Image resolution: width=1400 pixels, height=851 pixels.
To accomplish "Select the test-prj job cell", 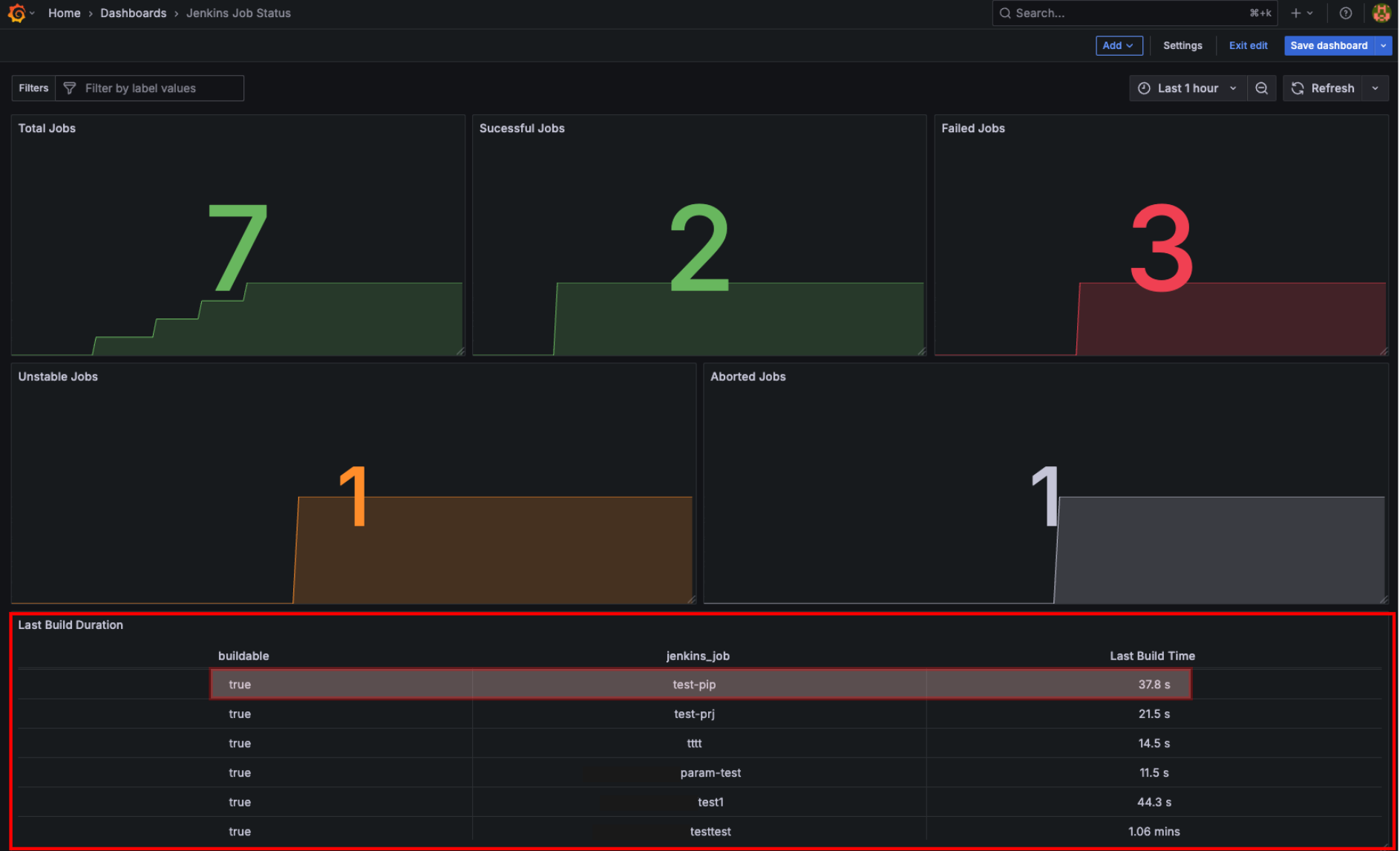I will [x=699, y=714].
